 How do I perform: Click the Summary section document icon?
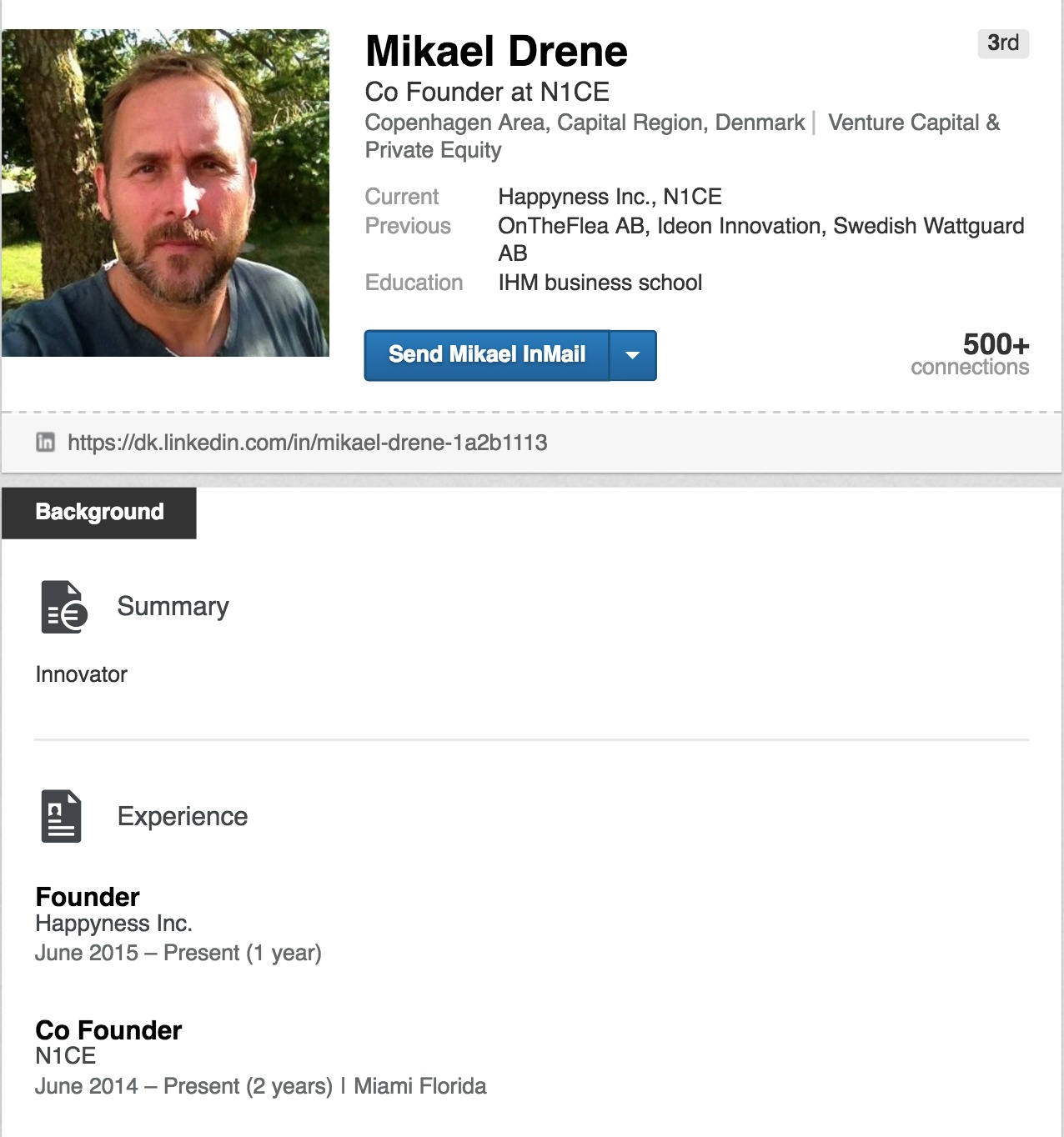point(63,607)
